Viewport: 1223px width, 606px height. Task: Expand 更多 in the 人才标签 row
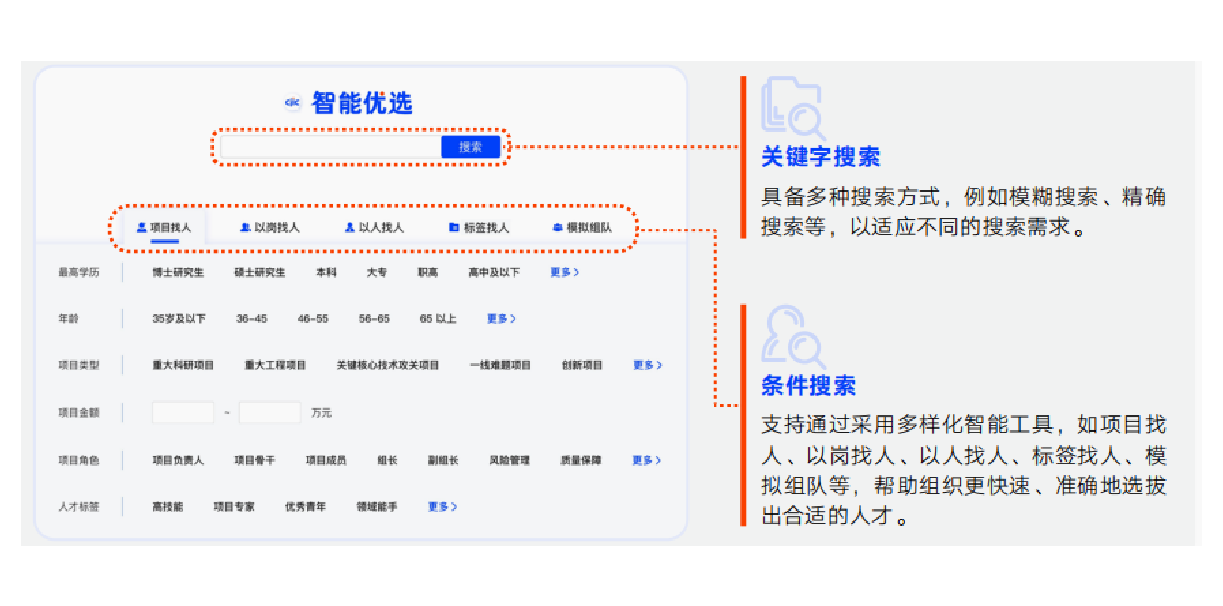[x=442, y=507]
